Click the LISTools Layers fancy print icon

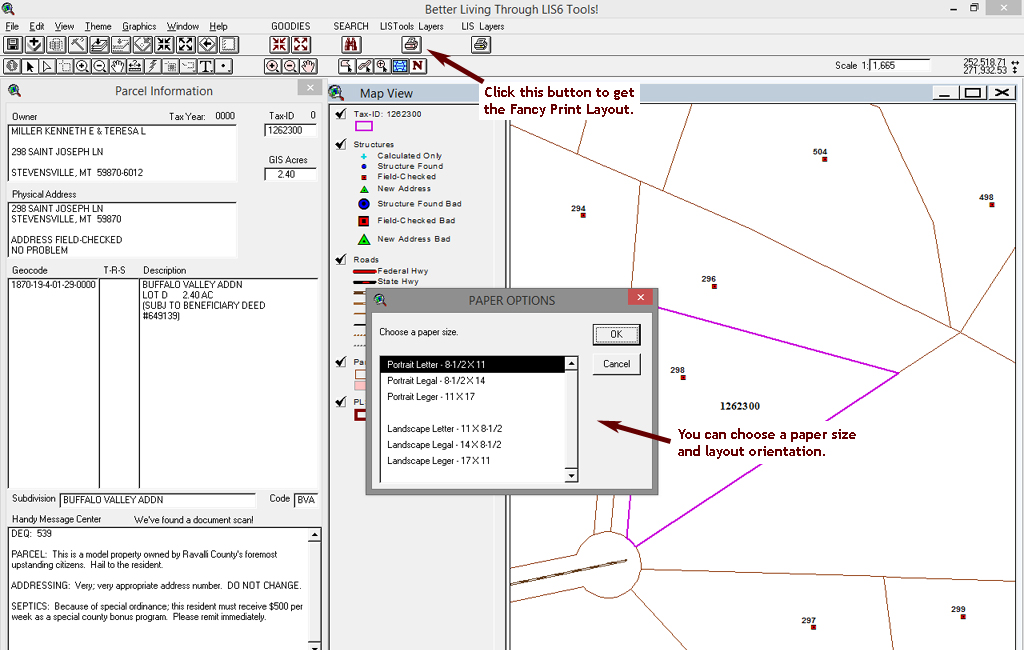point(411,44)
